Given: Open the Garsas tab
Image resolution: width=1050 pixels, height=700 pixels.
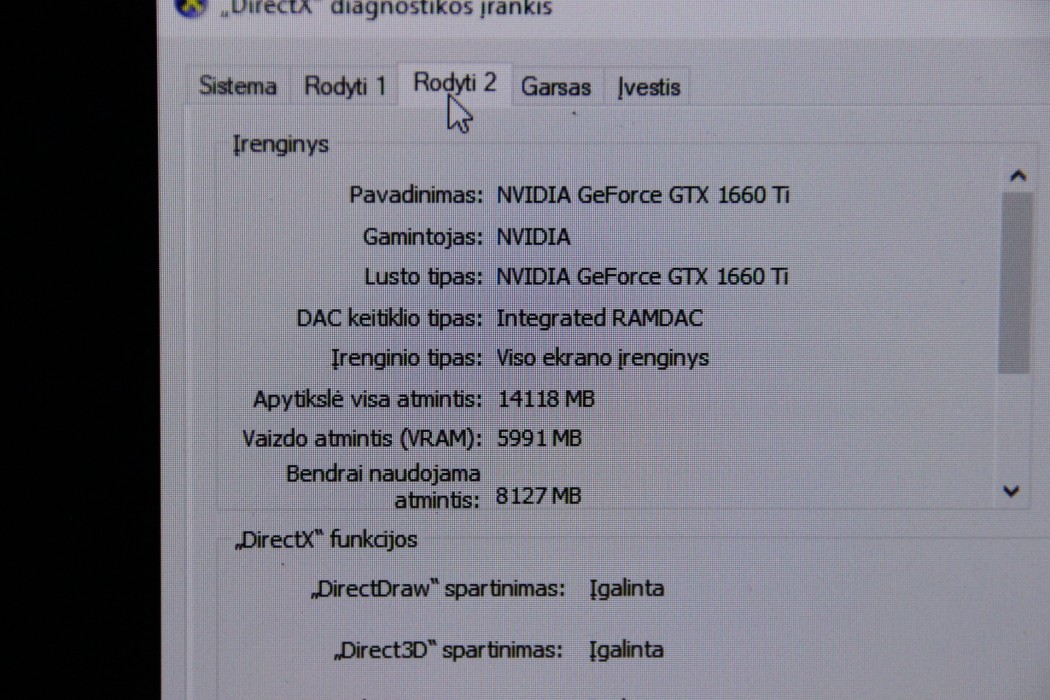Looking at the screenshot, I should pos(556,87).
